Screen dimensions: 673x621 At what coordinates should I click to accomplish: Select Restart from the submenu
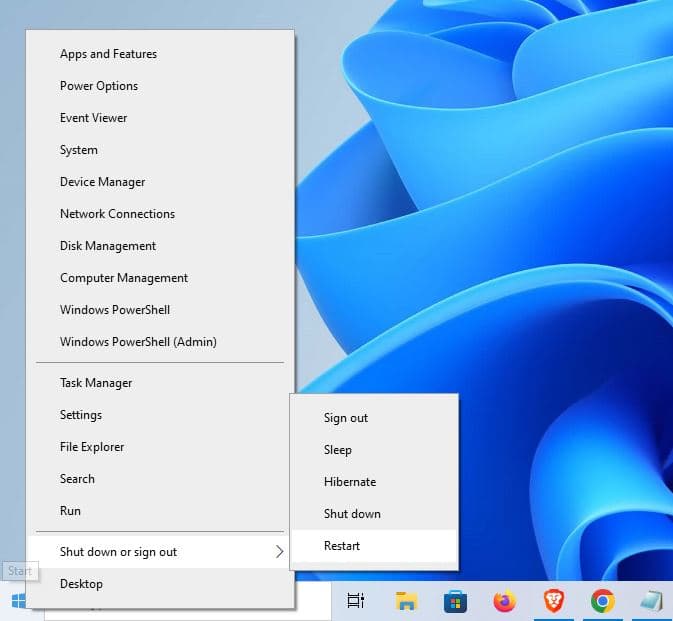coord(342,546)
